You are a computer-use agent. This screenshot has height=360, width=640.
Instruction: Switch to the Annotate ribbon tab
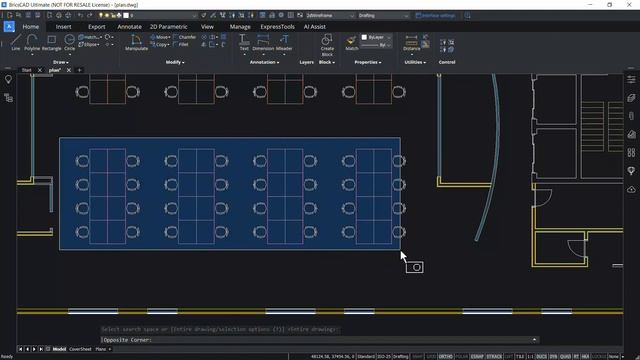point(129,27)
